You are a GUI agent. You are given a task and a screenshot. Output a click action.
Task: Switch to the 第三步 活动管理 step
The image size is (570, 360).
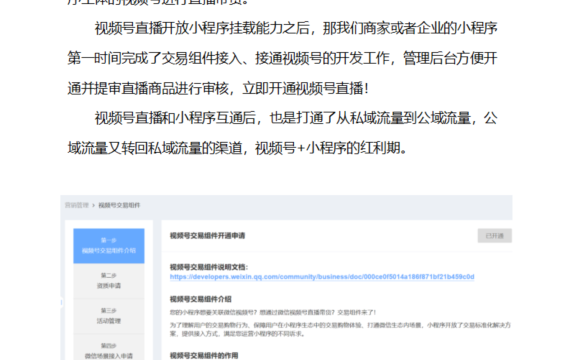tap(109, 316)
